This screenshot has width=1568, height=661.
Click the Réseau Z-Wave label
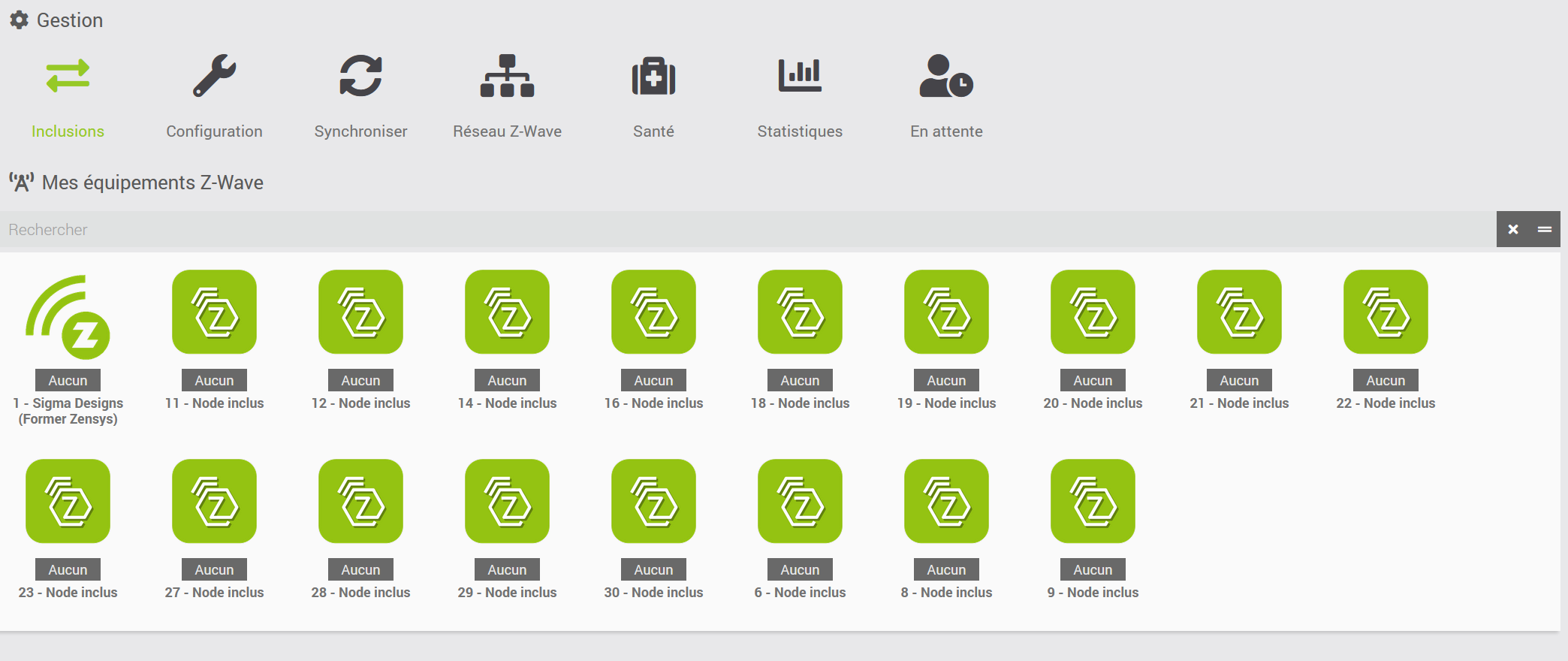pyautogui.click(x=507, y=131)
